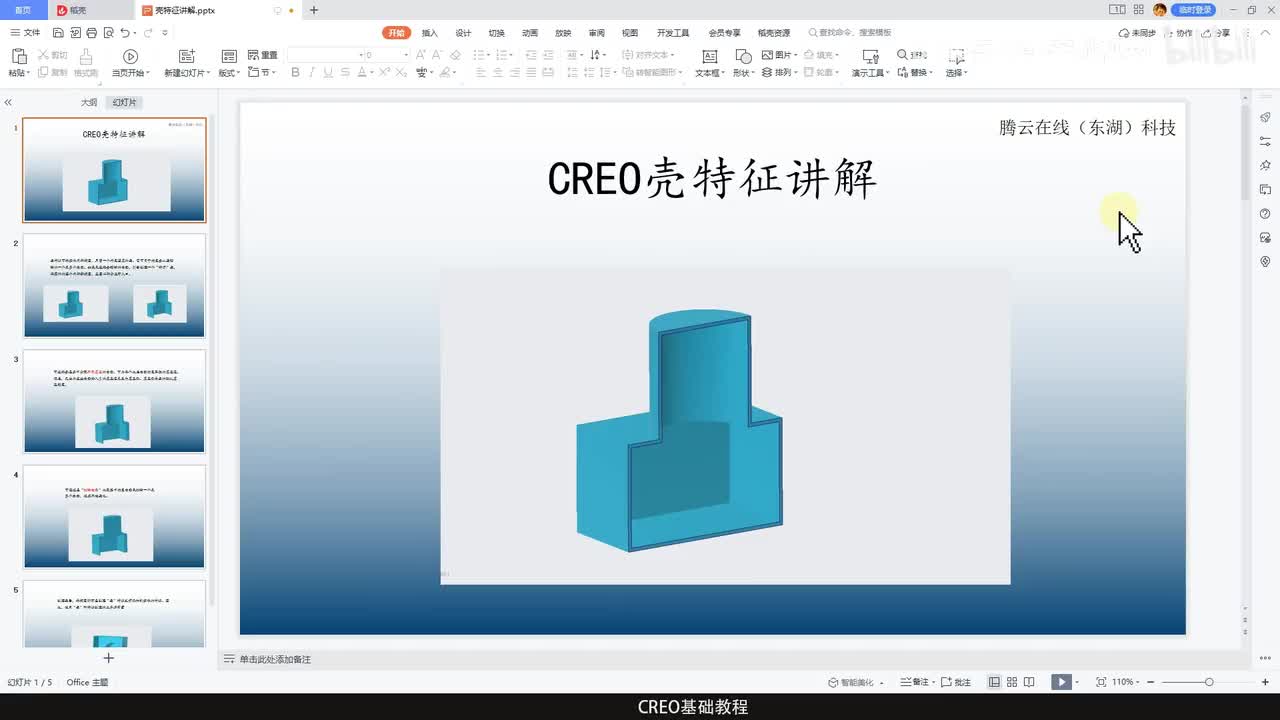Select slide 4 thumbnail

click(x=115, y=516)
